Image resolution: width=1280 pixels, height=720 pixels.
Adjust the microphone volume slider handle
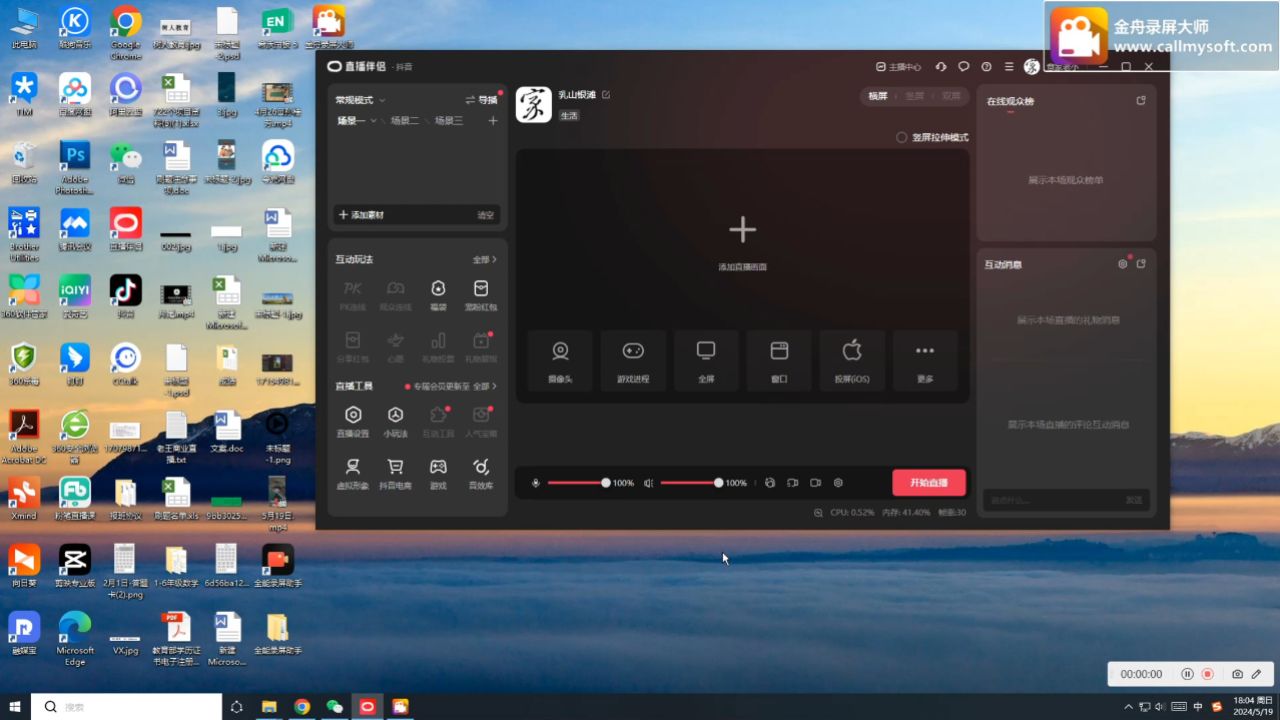(x=606, y=483)
